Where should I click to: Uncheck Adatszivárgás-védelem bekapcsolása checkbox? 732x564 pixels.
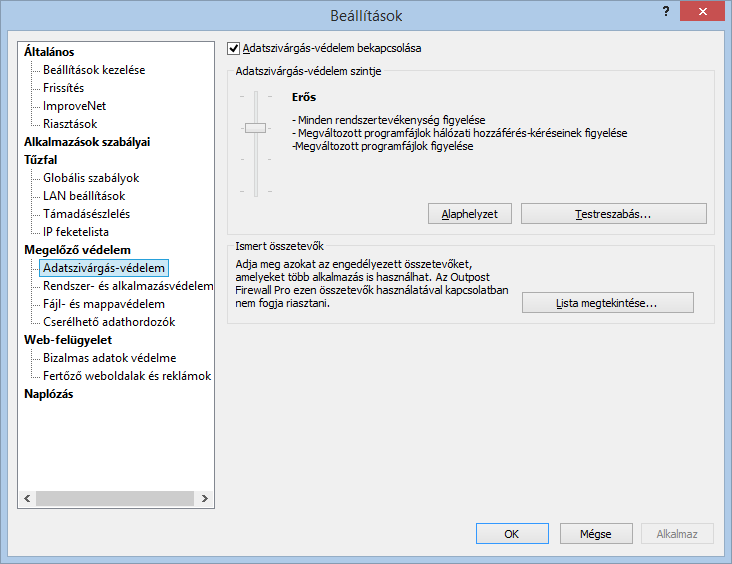click(x=233, y=48)
